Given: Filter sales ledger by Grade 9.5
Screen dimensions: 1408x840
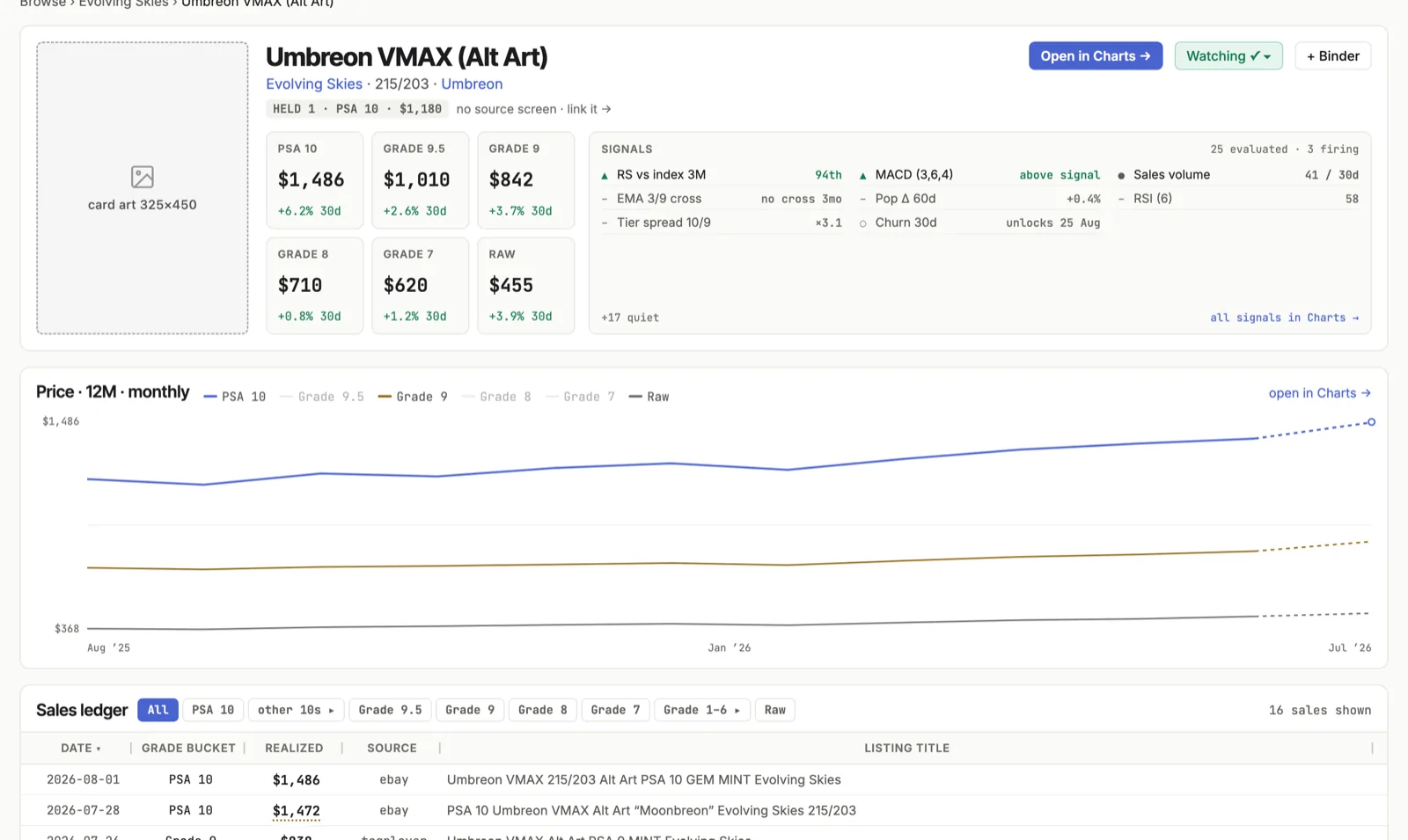Looking at the screenshot, I should 390,710.
